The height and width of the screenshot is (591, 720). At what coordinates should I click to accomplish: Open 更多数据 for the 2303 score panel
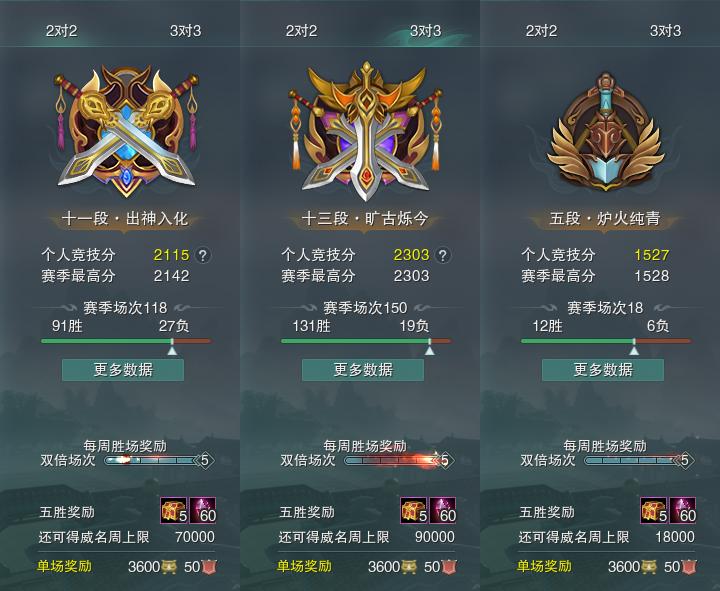363,370
